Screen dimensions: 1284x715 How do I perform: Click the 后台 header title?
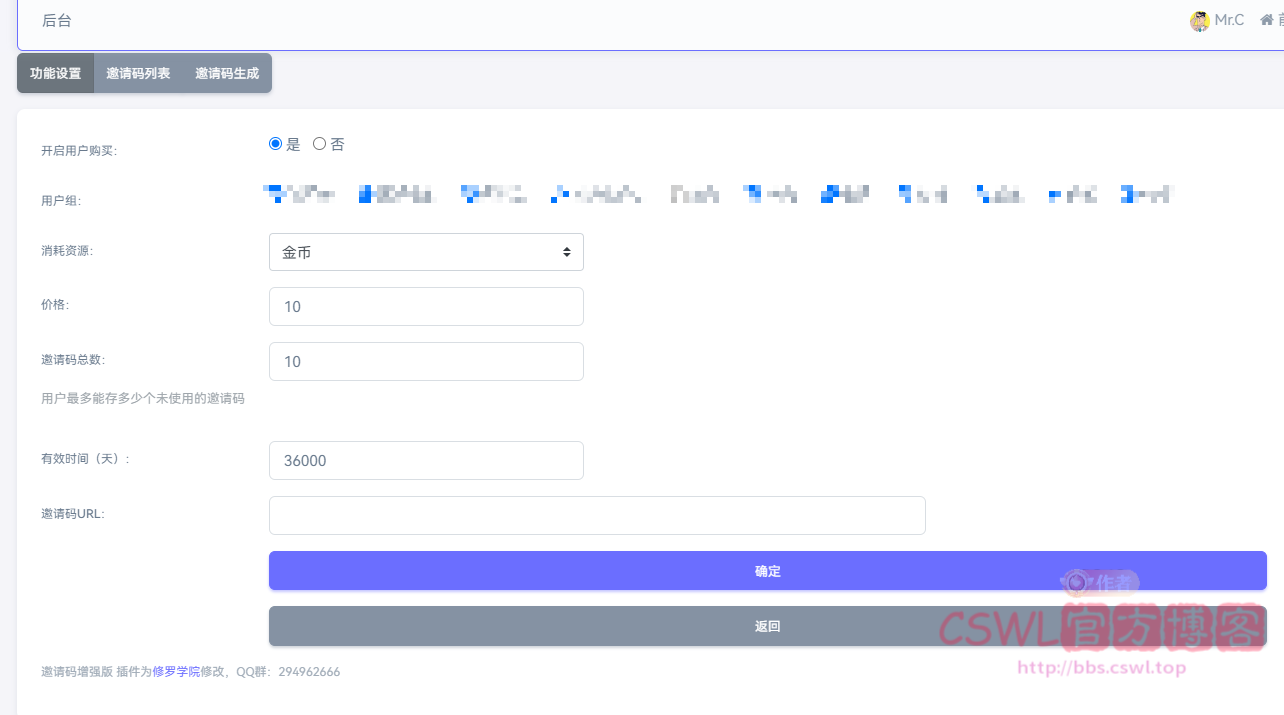(57, 20)
